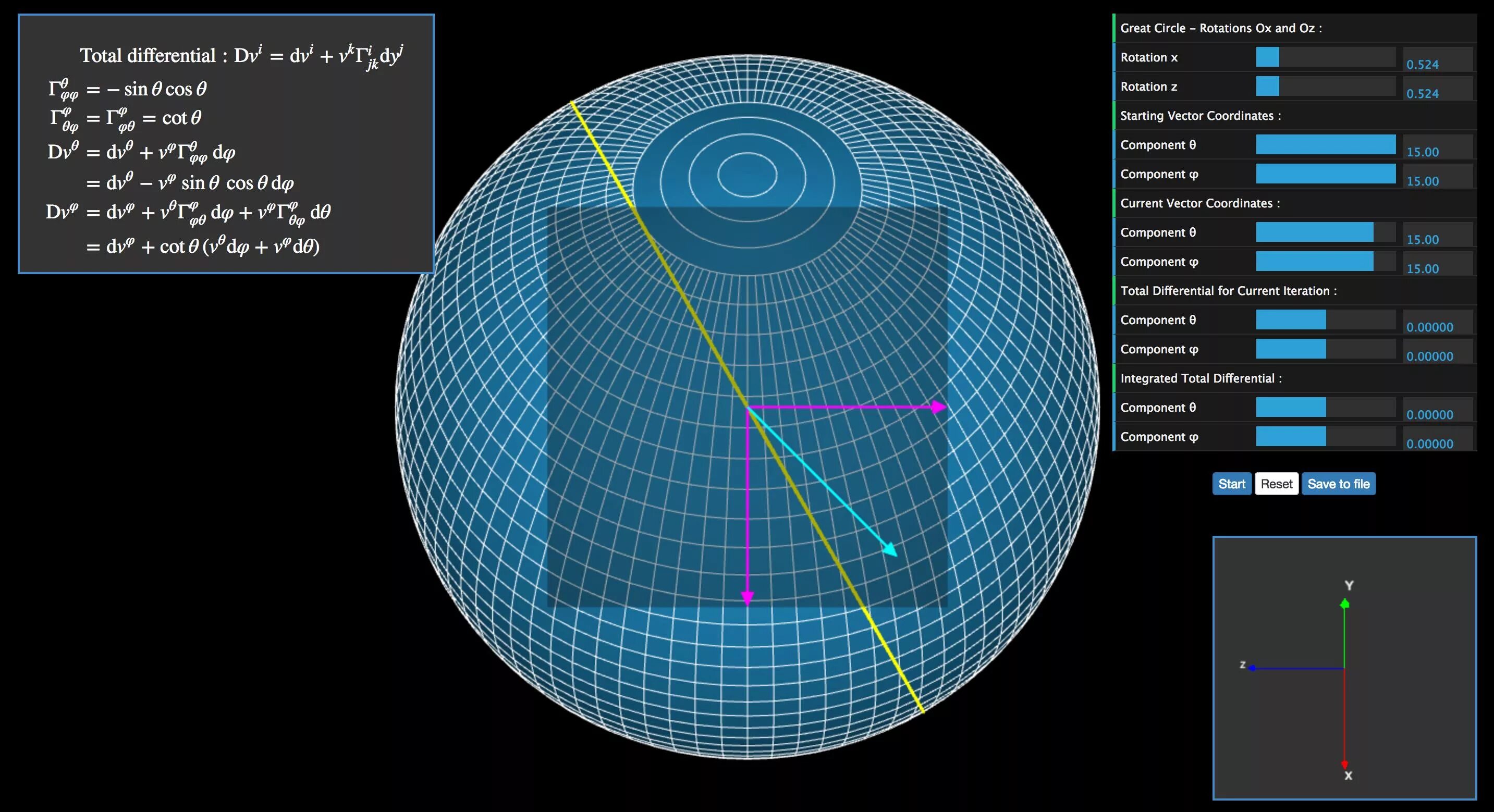Collapse Starting Vector Coordinates section header

pyautogui.click(x=1201, y=115)
